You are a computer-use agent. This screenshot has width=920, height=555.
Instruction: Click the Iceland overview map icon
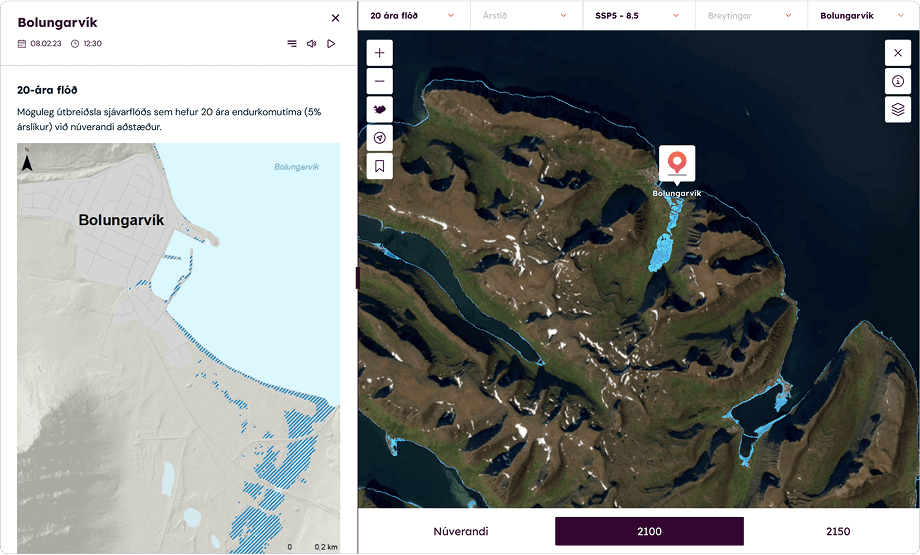tap(380, 110)
